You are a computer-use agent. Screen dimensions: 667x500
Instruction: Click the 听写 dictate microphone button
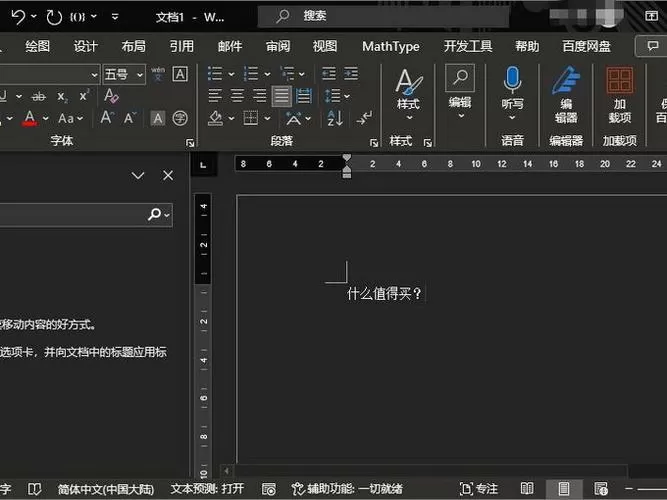point(512,94)
